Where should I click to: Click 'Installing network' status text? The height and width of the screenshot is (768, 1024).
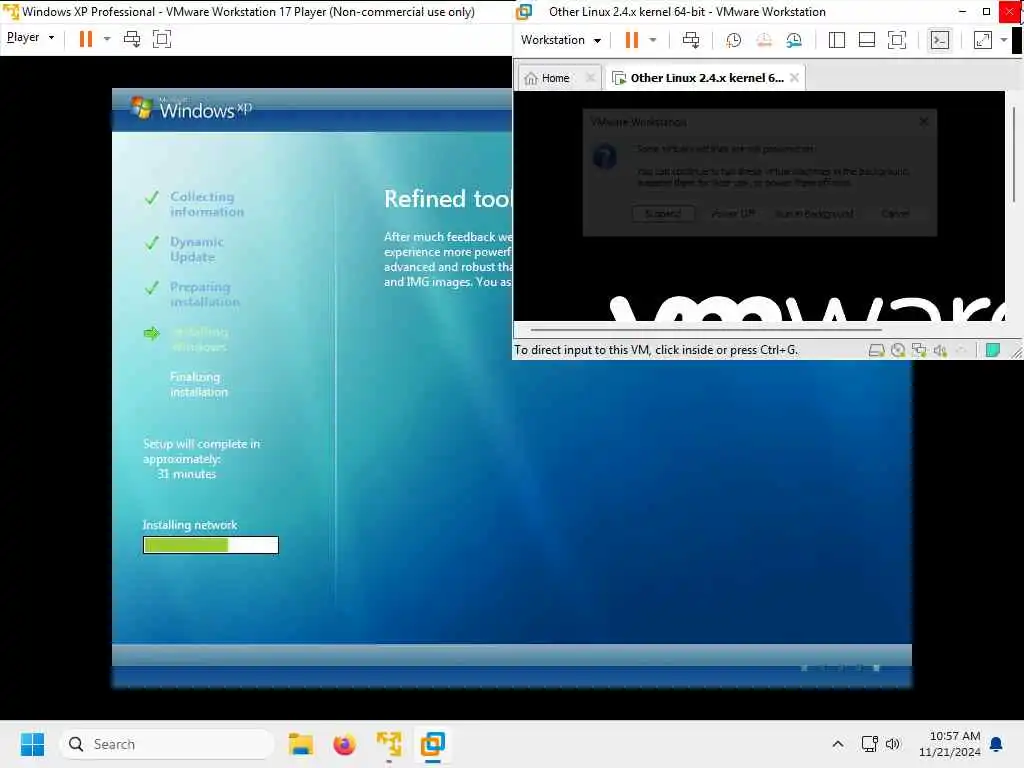[x=190, y=525]
